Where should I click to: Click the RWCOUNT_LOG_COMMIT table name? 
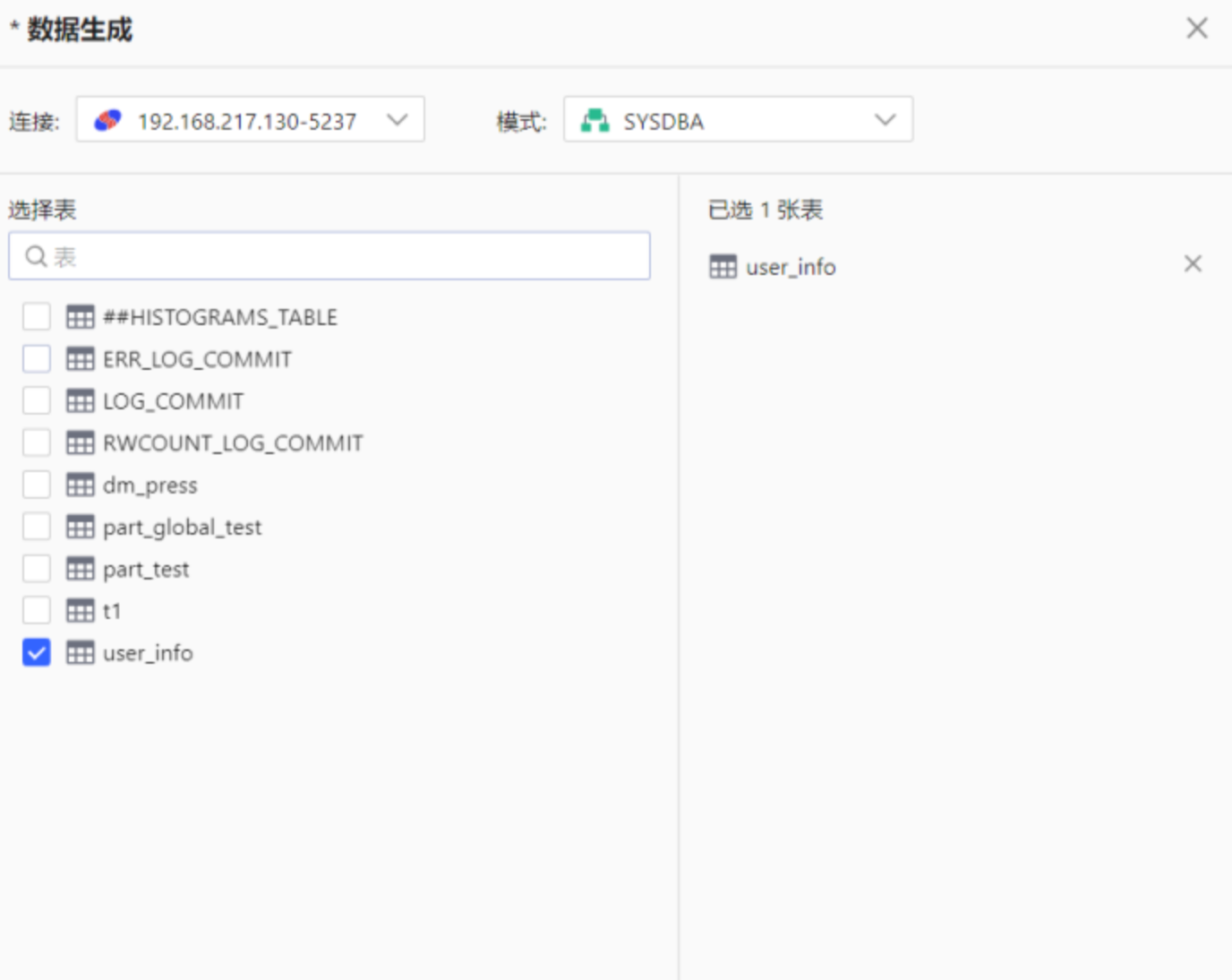pos(233,443)
